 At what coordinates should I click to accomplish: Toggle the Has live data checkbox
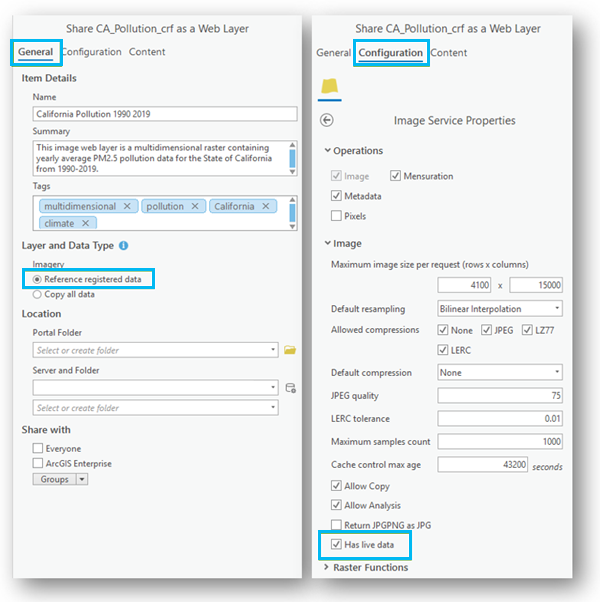336,545
